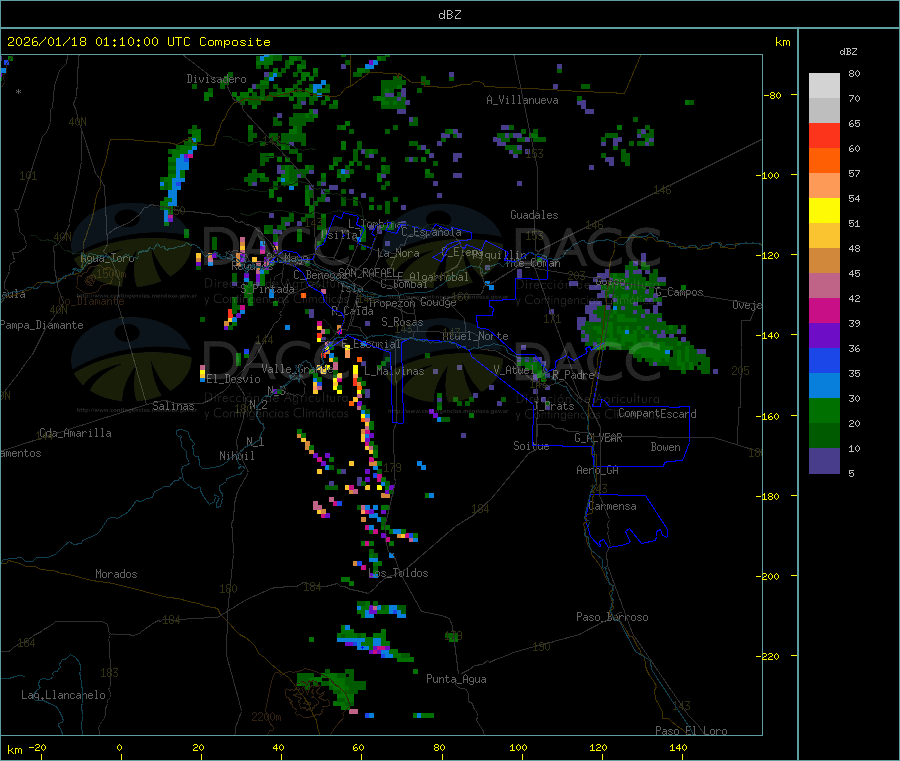Click the 'Agua_Toro' location label
The image size is (900, 761).
[107, 258]
